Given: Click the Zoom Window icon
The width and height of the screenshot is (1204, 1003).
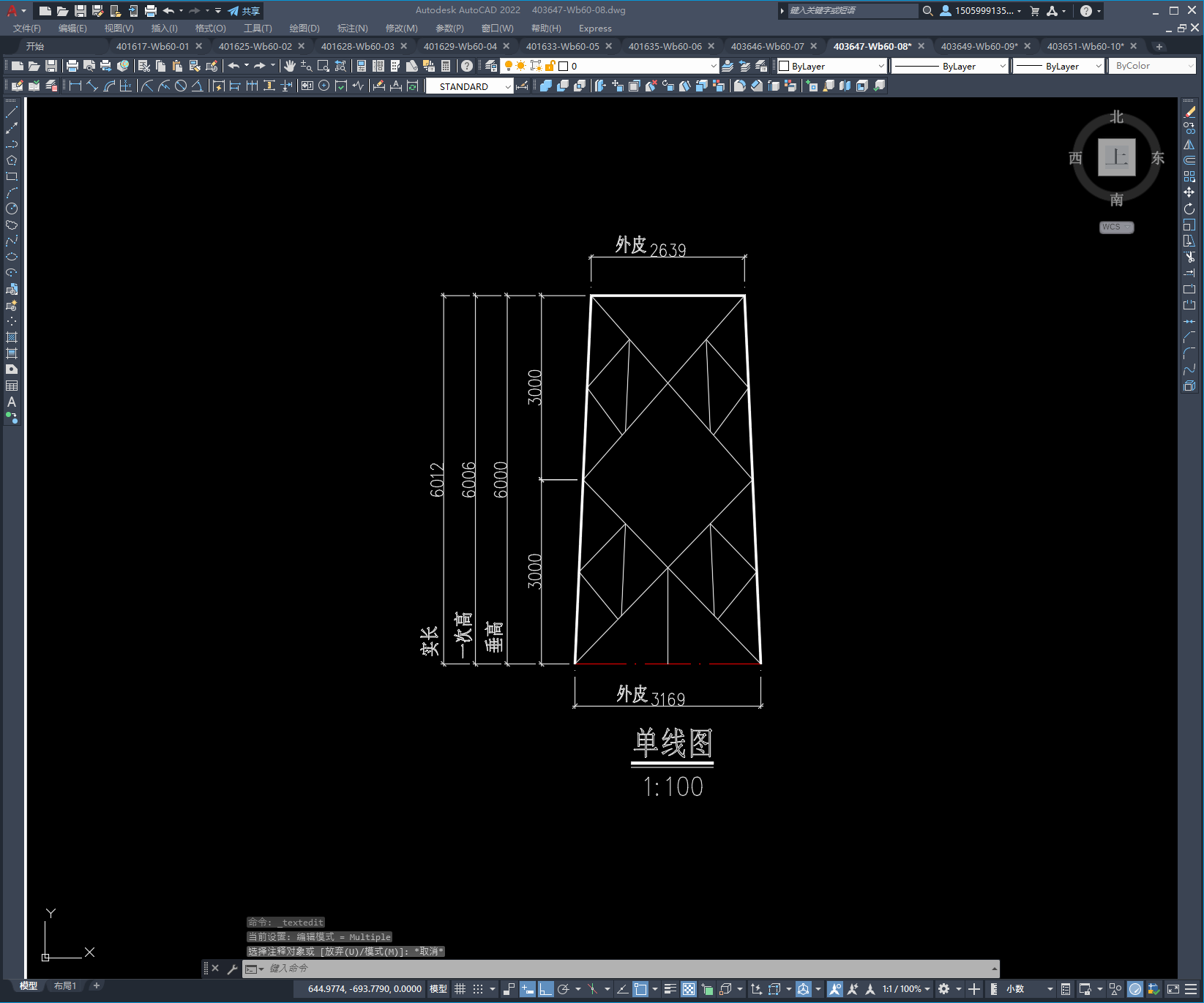Looking at the screenshot, I should pos(324,66).
